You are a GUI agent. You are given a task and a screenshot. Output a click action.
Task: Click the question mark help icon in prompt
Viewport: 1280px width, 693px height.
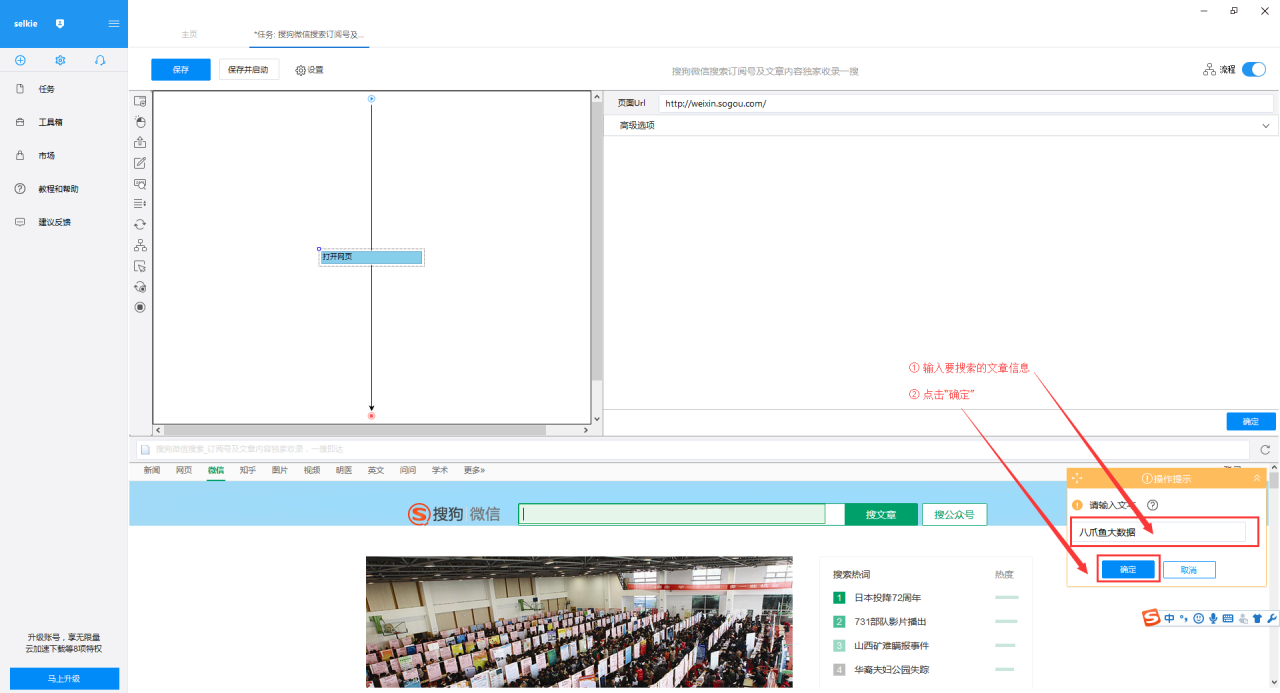pos(1152,505)
